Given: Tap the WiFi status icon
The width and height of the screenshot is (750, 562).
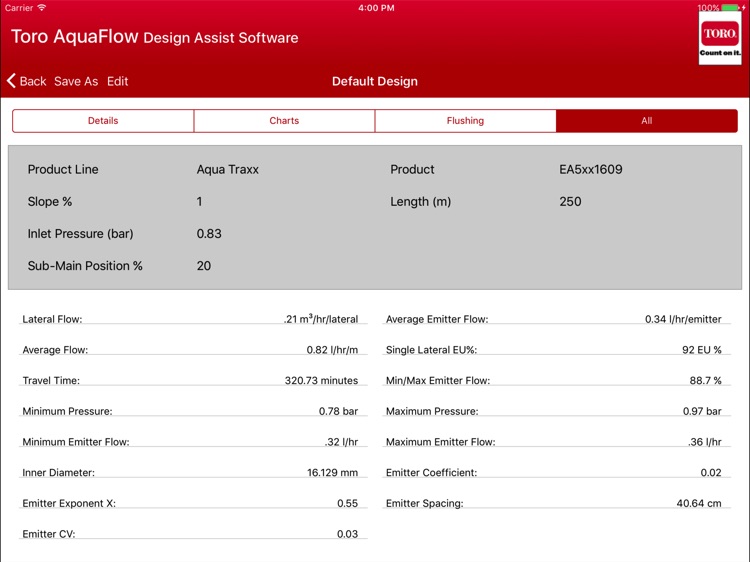Looking at the screenshot, I should coord(42,8).
